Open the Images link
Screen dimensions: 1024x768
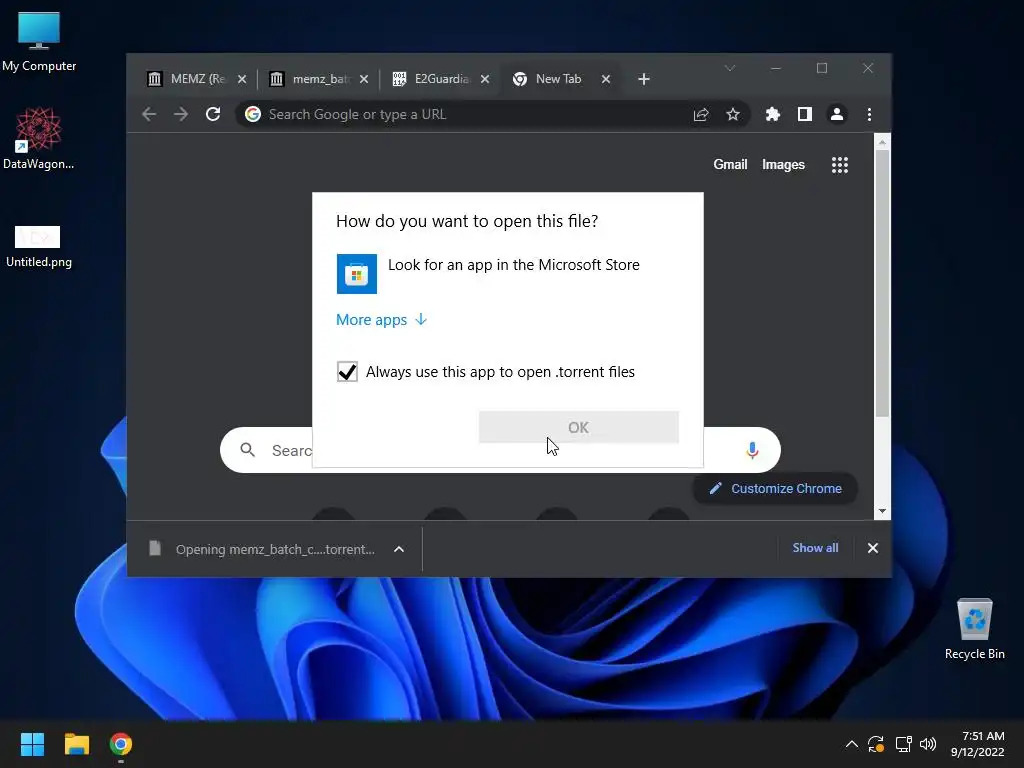tap(783, 165)
